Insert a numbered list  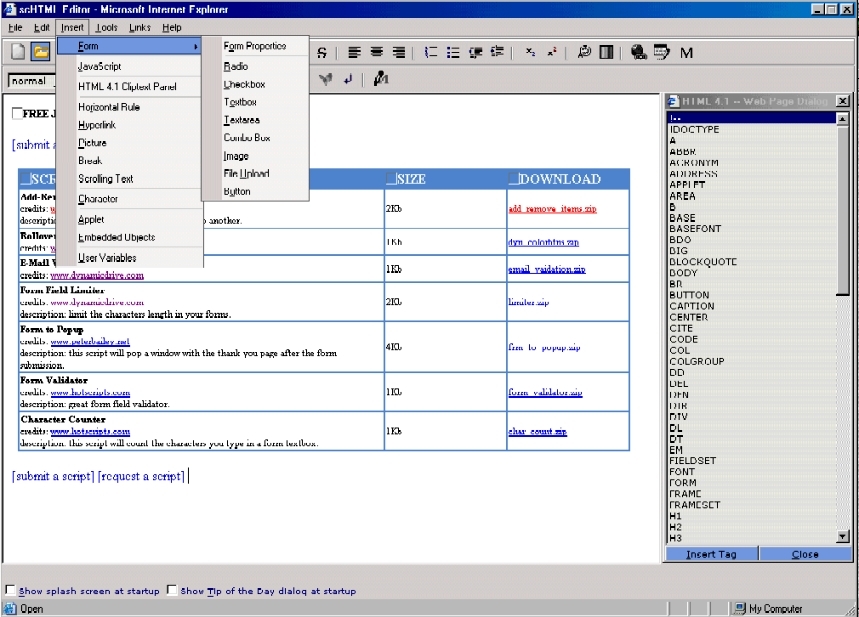click(431, 53)
